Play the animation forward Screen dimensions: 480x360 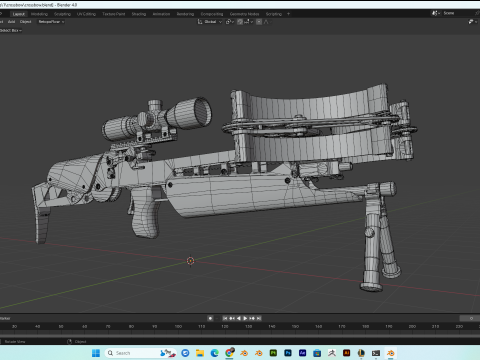tap(245, 318)
